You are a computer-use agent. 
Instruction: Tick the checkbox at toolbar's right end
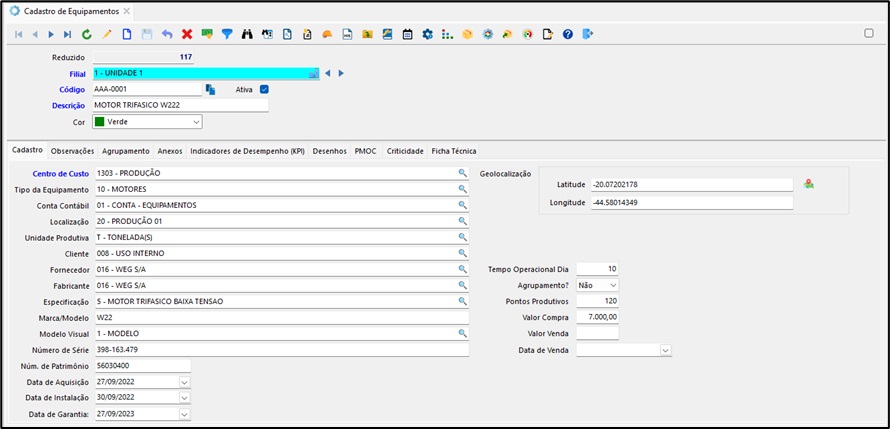(869, 33)
